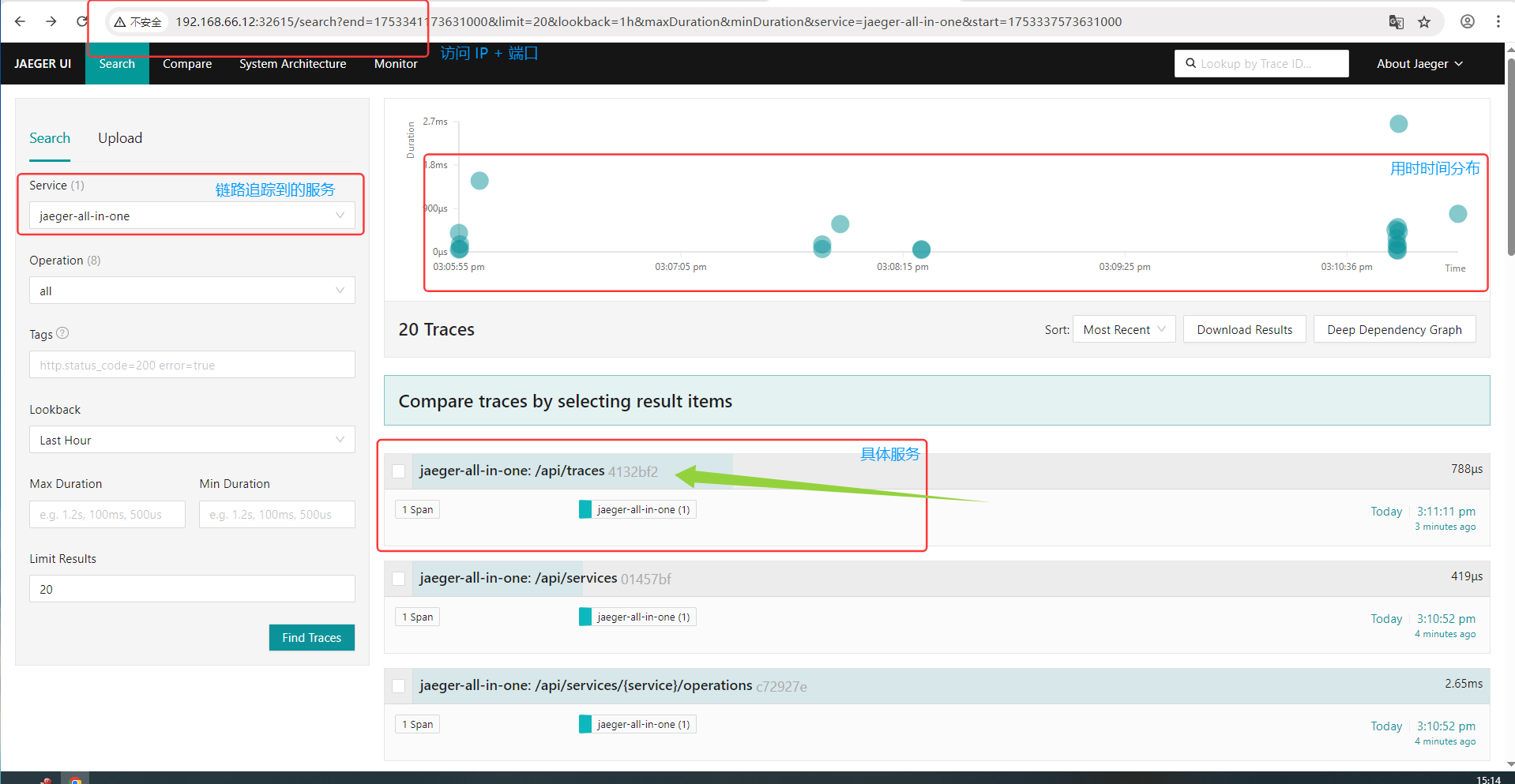
Task: Click the 788μs duration value
Action: point(1467,468)
